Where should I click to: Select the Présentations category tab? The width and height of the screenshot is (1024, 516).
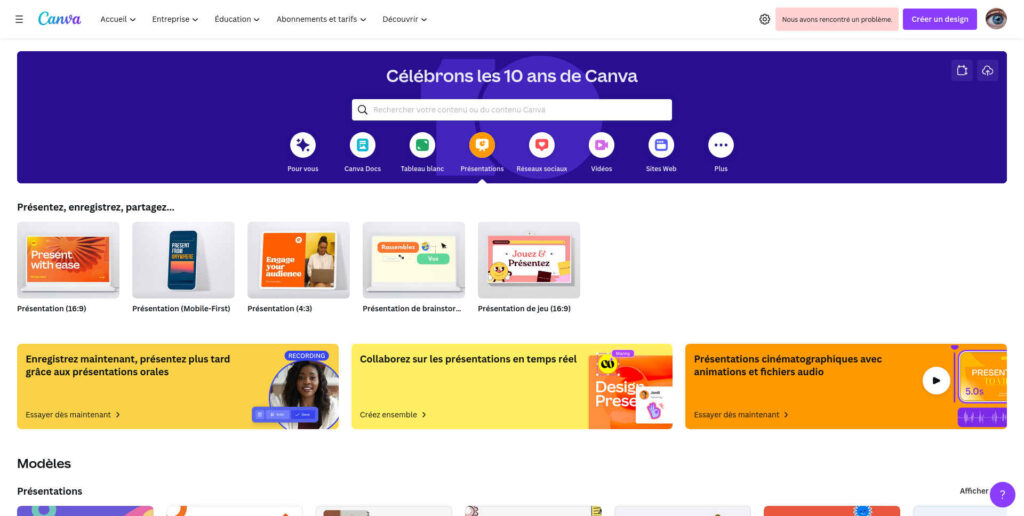coord(482,153)
